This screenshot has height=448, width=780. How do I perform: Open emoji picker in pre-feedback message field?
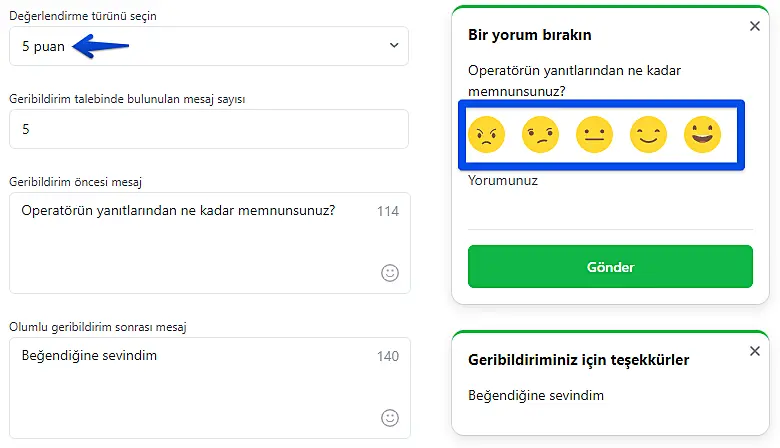pyautogui.click(x=390, y=273)
